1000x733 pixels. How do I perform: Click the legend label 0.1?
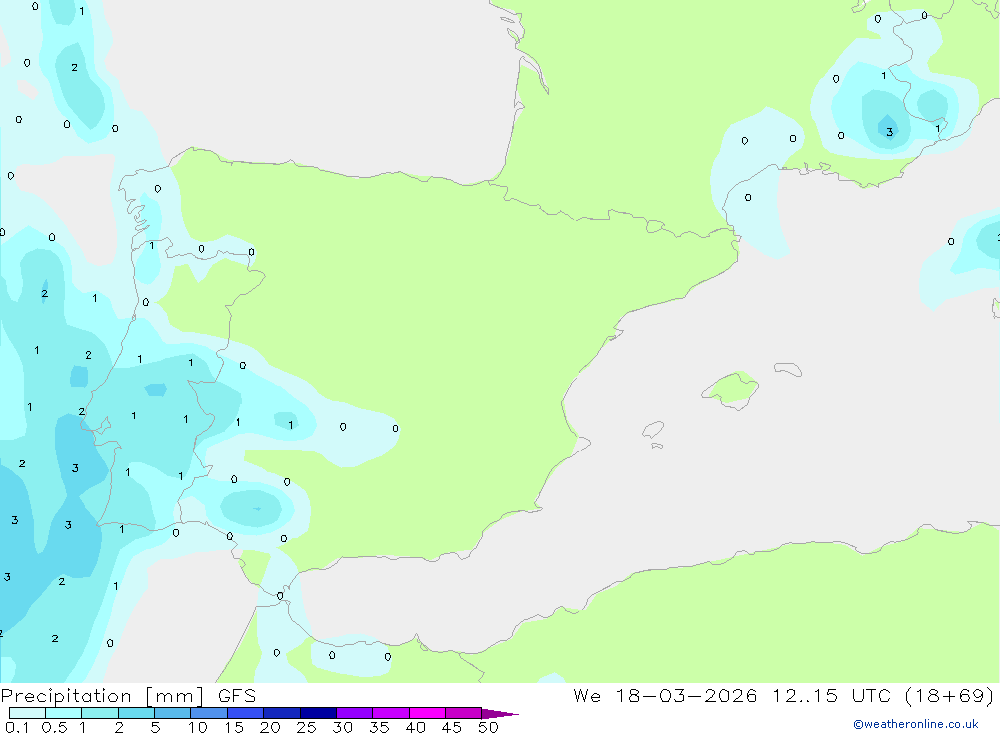pyautogui.click(x=17, y=727)
